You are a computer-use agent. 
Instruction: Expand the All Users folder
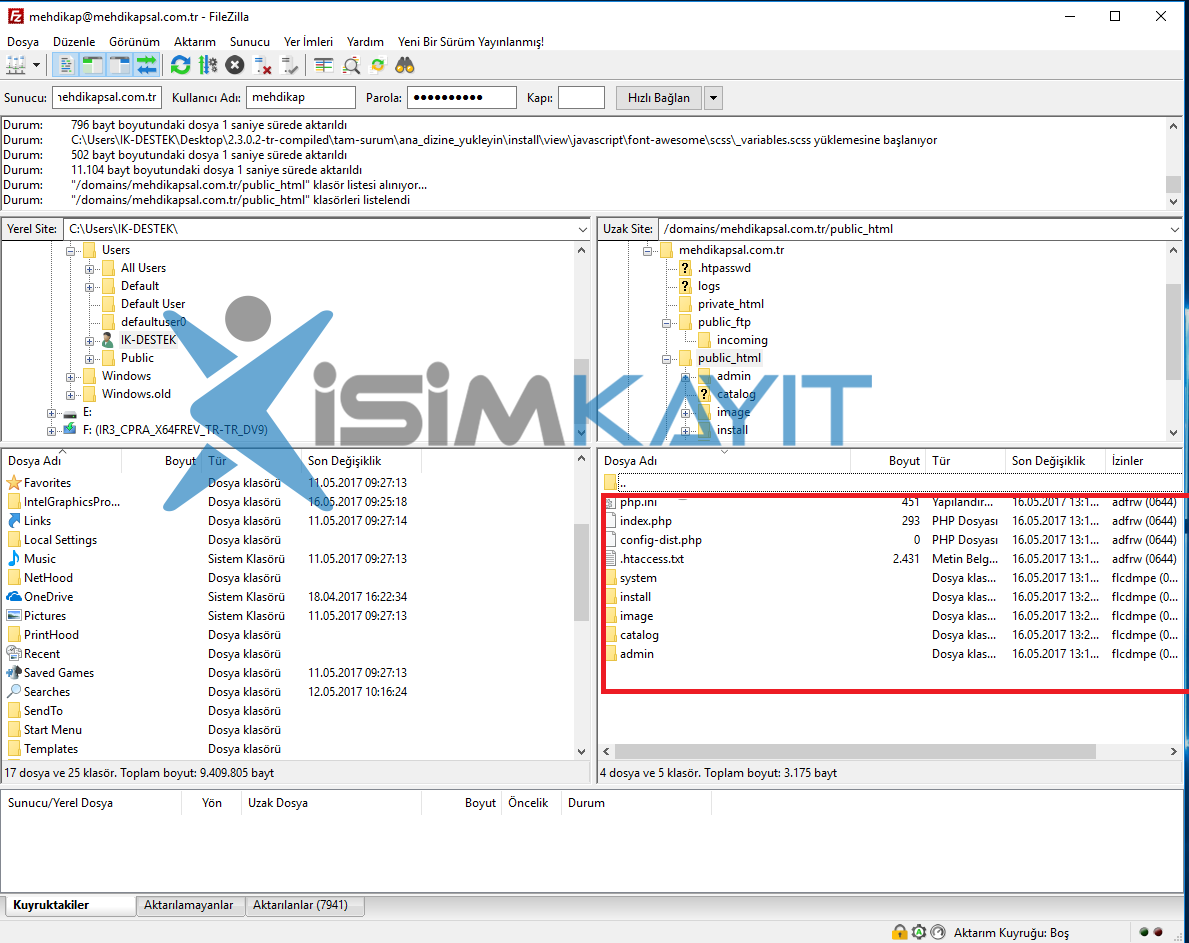coord(89,269)
